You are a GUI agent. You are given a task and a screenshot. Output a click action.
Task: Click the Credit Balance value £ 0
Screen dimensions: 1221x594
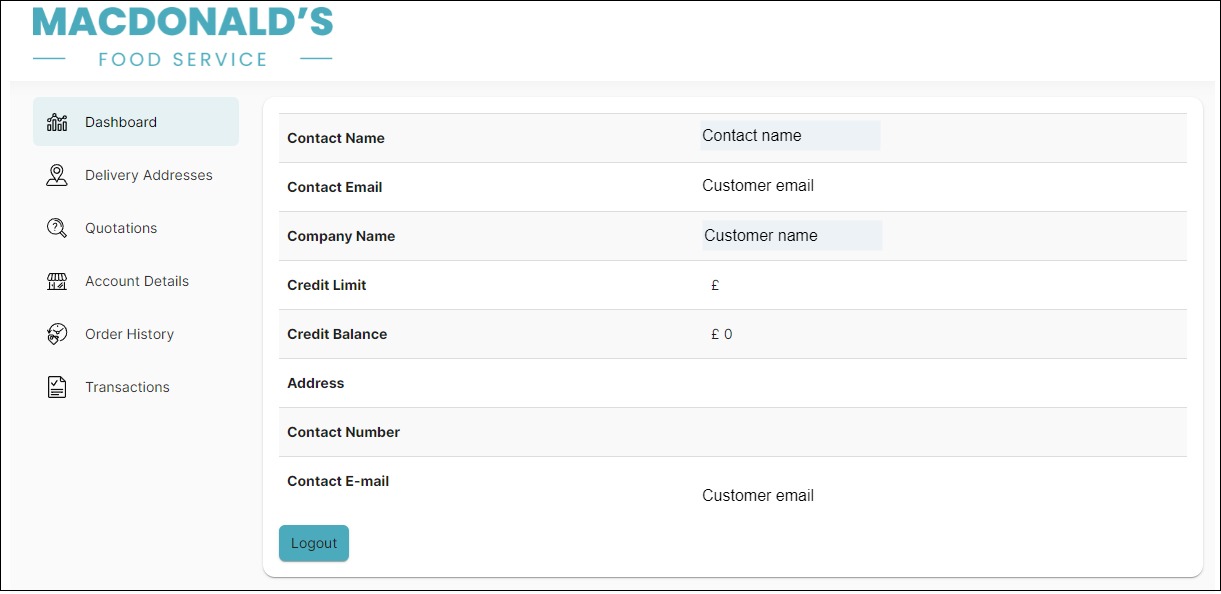pyautogui.click(x=721, y=335)
